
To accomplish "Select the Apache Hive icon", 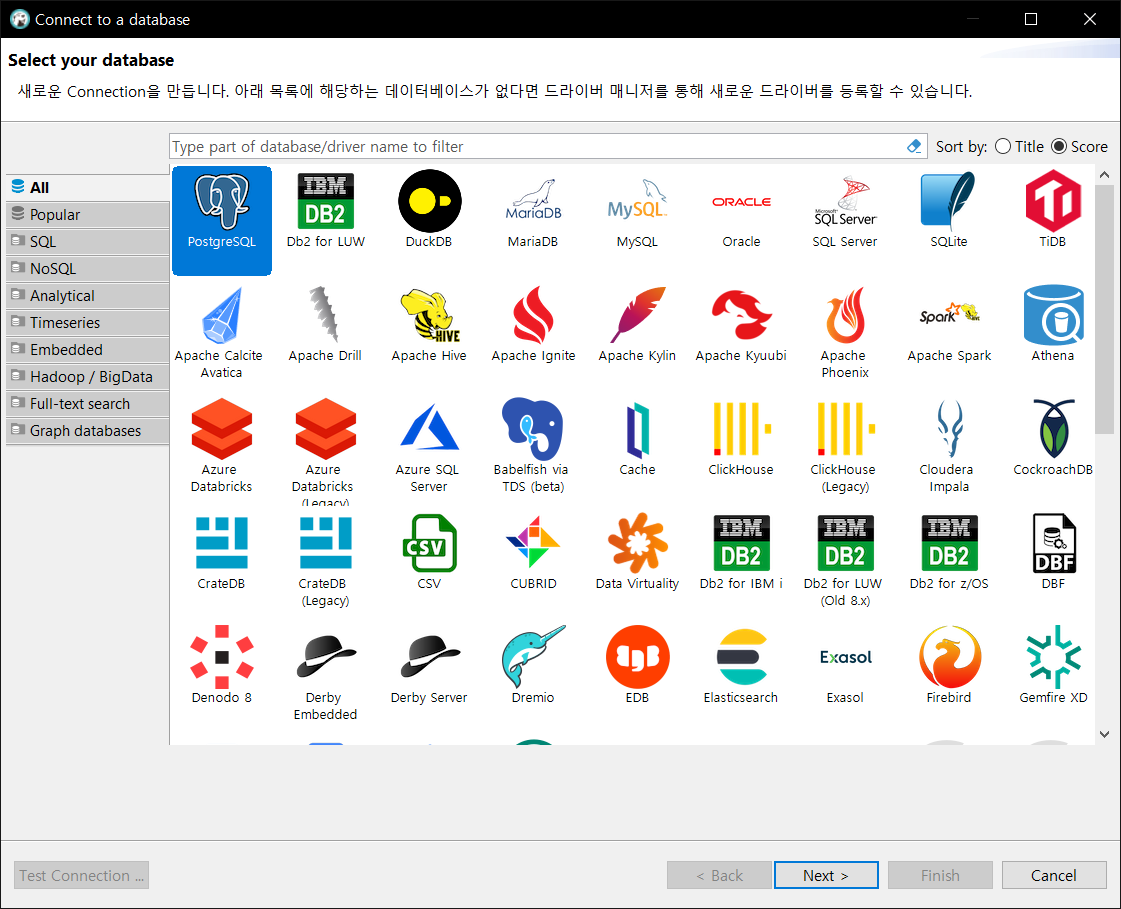I will (x=429, y=316).
